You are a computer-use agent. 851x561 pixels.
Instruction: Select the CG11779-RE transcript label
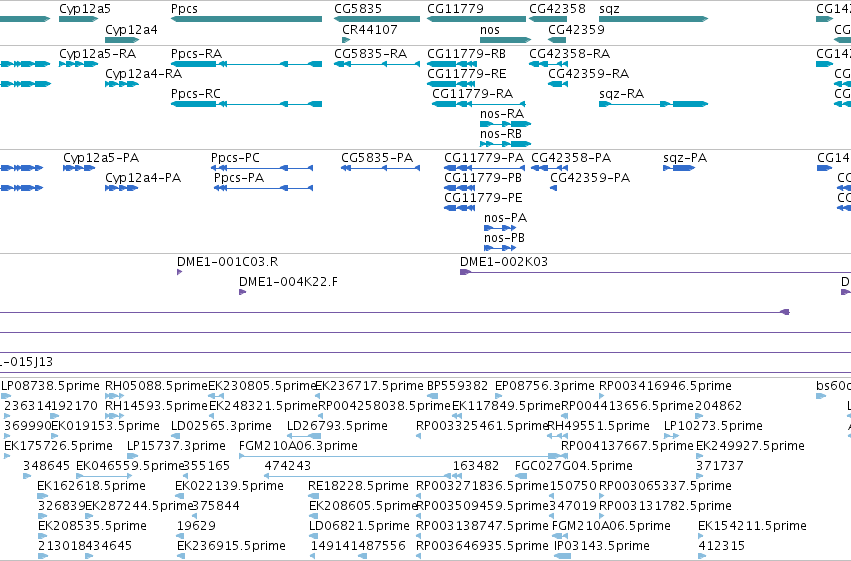click(x=467, y=74)
